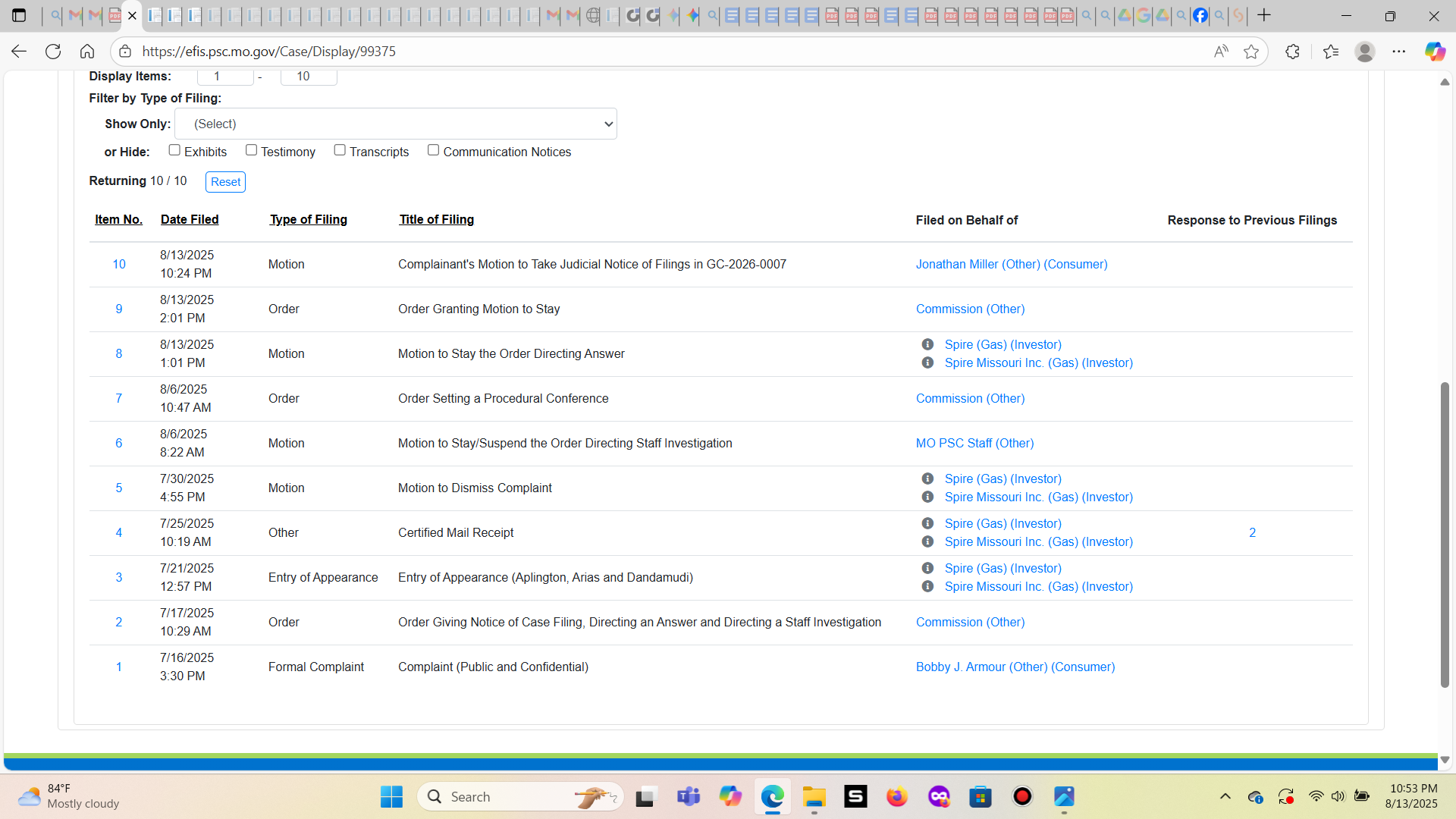Sort by Type of Filing column
1456x819 pixels.
coord(309,220)
